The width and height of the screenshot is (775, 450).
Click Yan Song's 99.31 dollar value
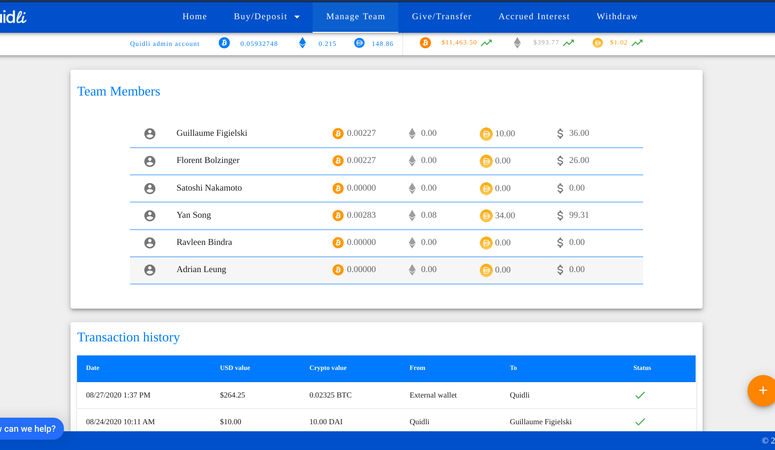click(579, 215)
